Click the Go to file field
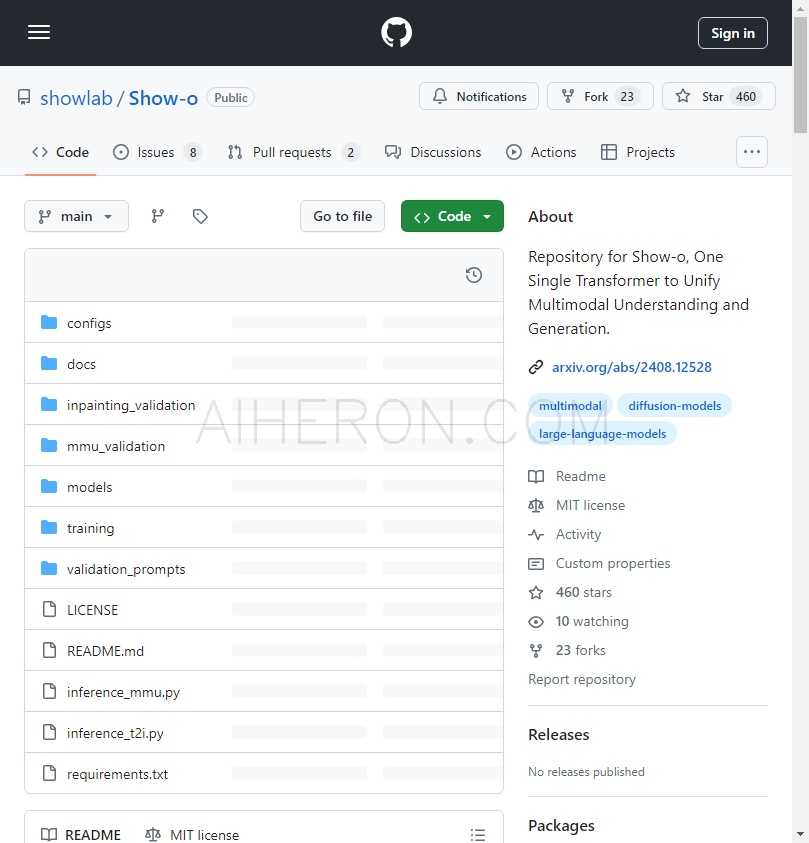The width and height of the screenshot is (809, 843). click(x=342, y=216)
